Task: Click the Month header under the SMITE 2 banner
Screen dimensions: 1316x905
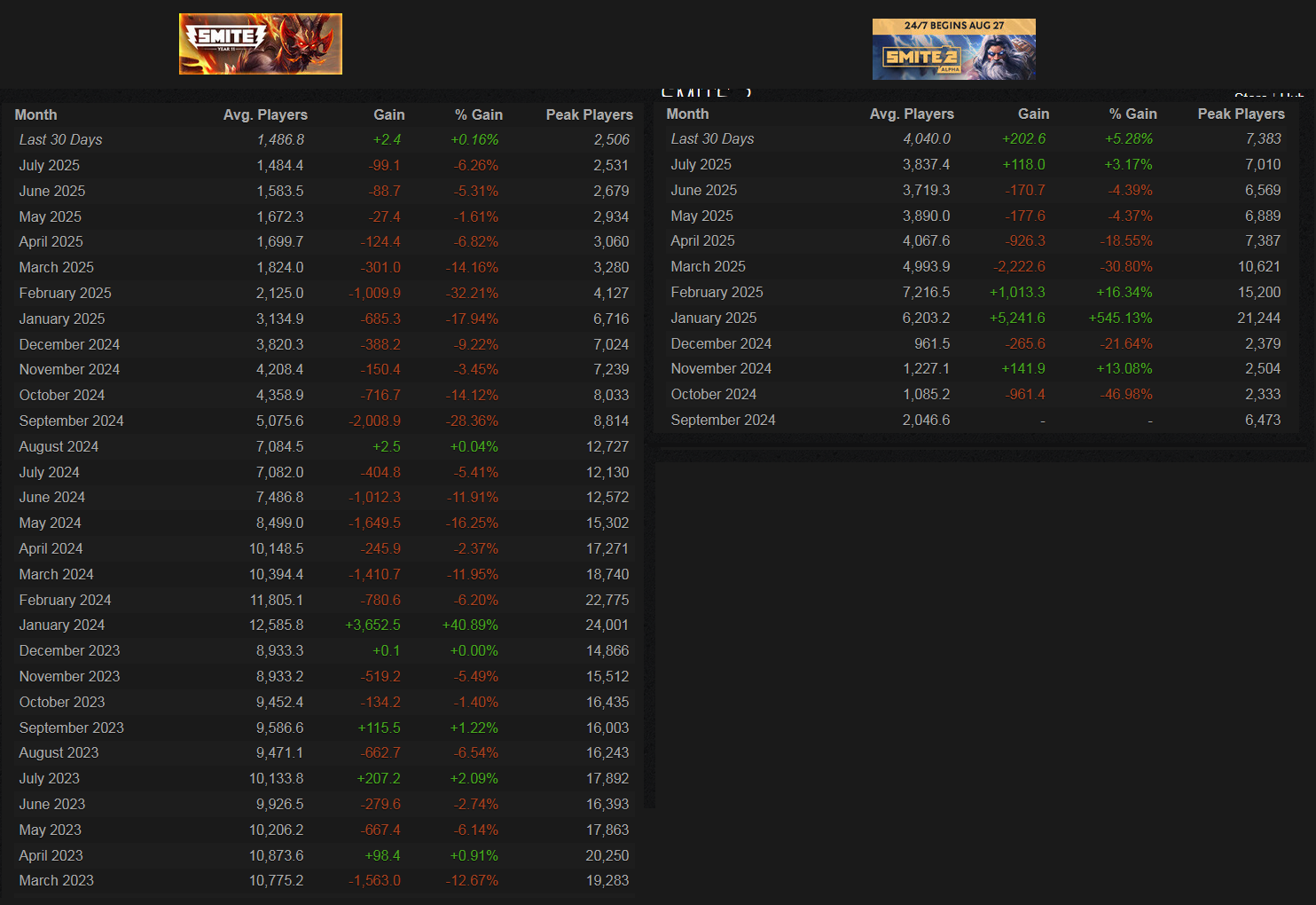Action: 687,114
